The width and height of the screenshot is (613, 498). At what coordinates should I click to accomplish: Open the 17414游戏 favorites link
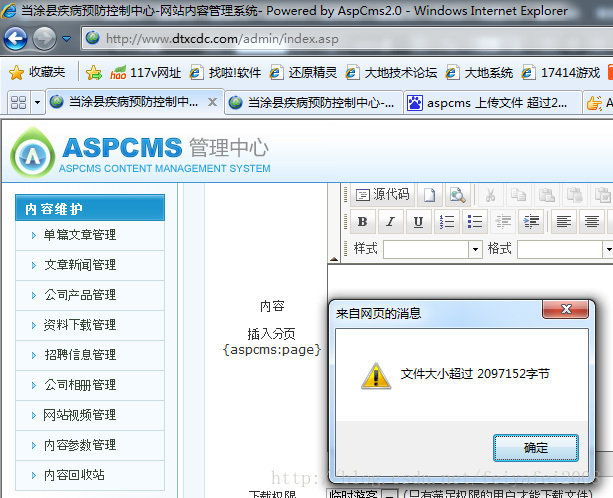coord(561,73)
